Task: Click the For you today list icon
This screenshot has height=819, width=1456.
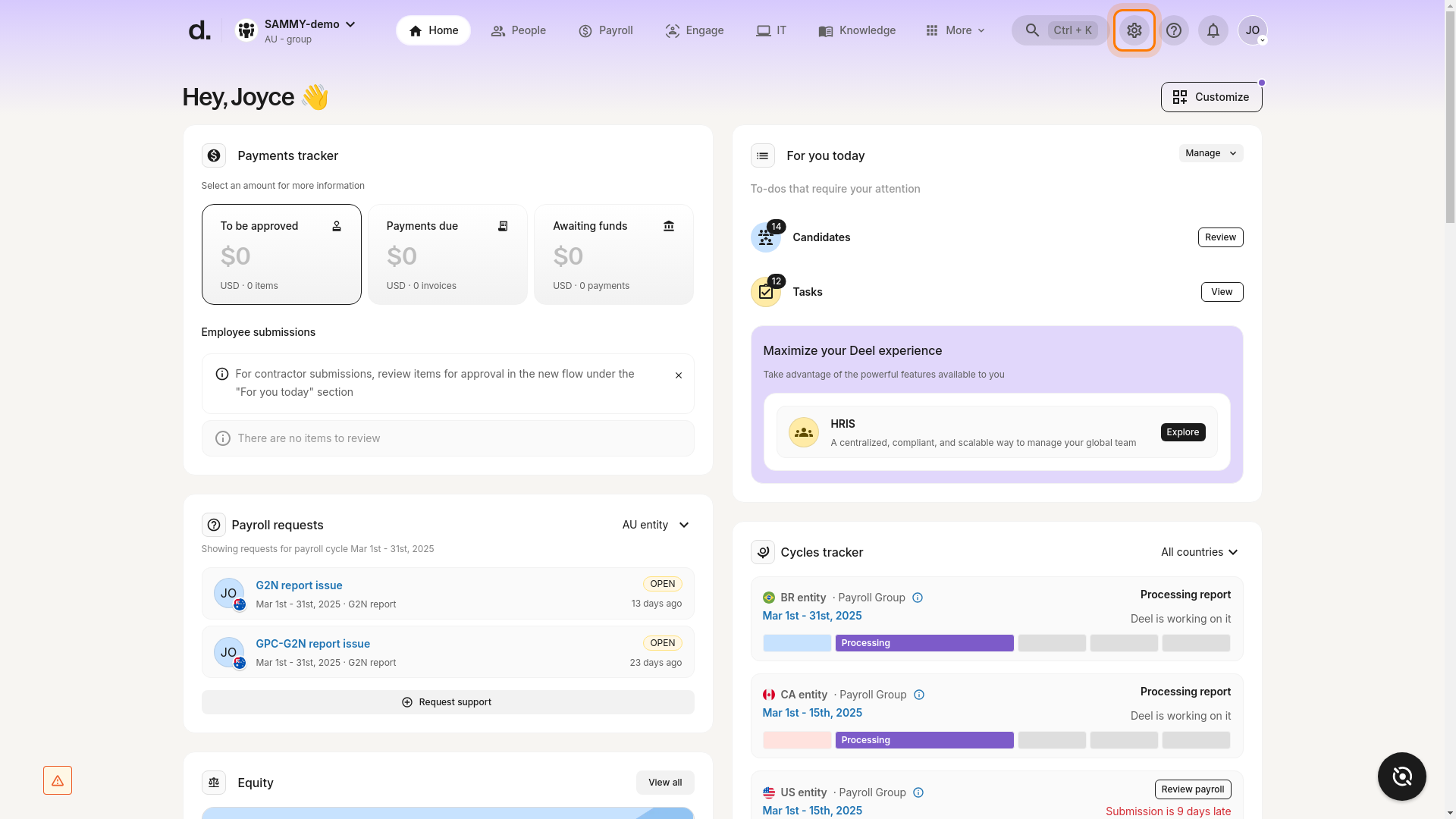Action: (x=762, y=155)
